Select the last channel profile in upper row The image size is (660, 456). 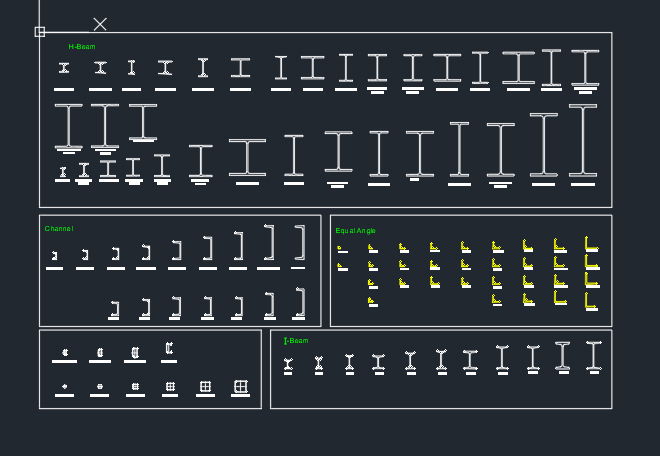tap(299, 242)
